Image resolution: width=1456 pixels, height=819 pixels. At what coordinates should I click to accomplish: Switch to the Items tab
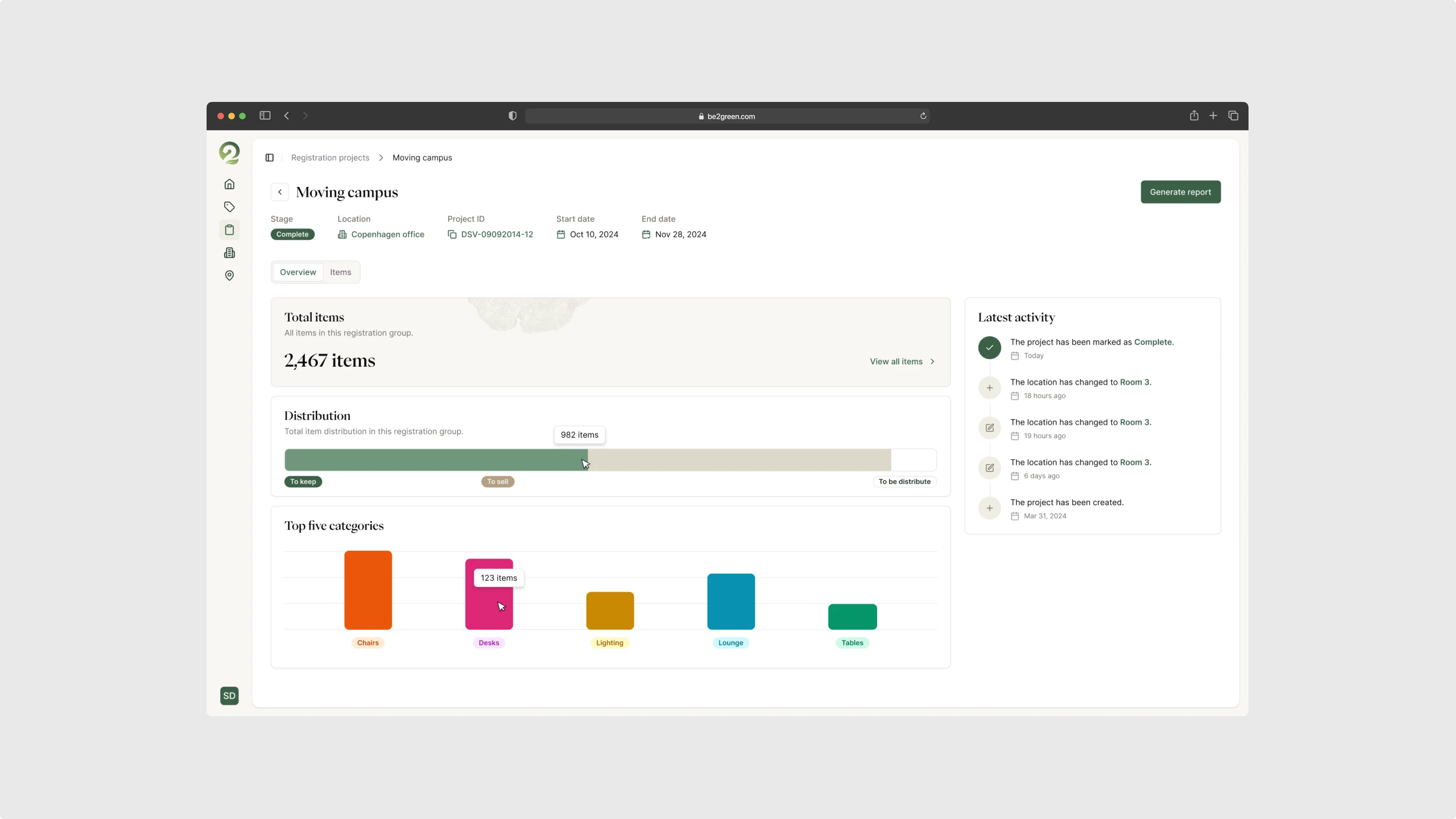pos(340,273)
